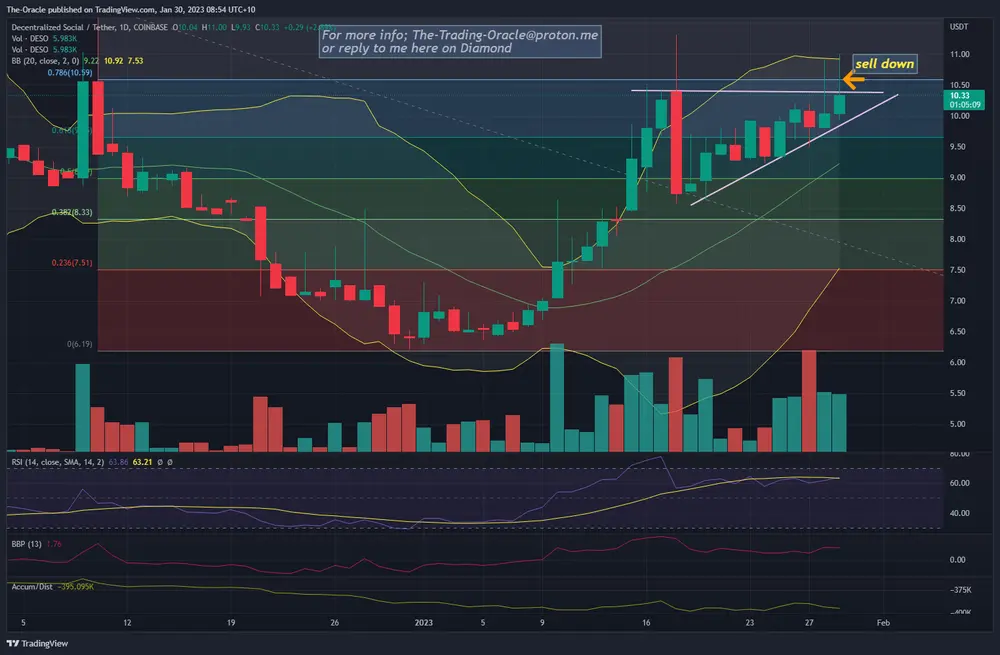
Task: Click the TradingView logo icon in footer
Action: point(14,644)
